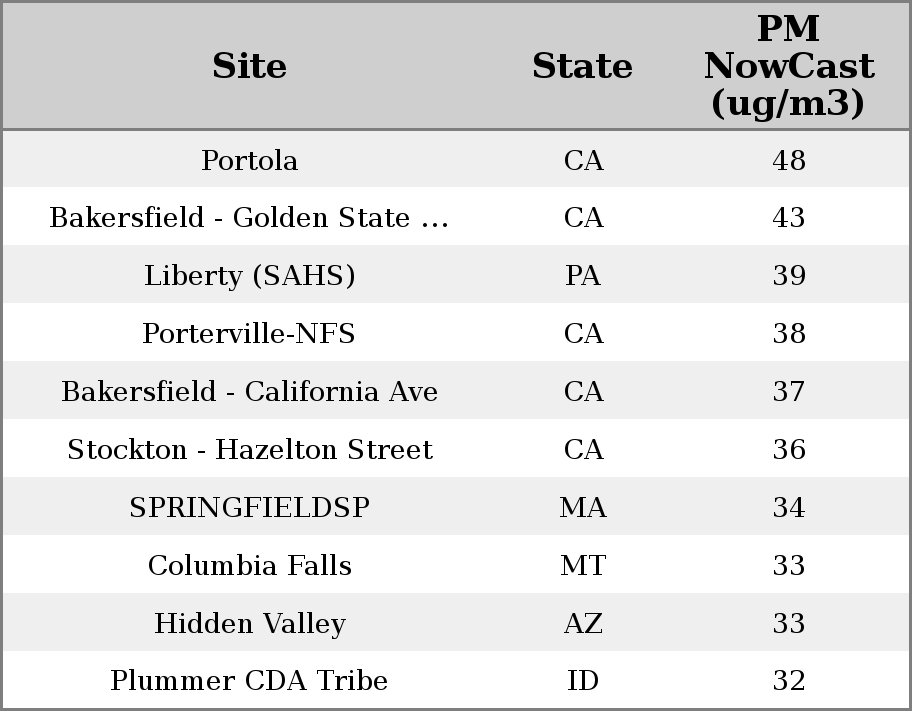Image resolution: width=912 pixels, height=711 pixels.
Task: Select the NowCast value 39
Action: coord(789,276)
